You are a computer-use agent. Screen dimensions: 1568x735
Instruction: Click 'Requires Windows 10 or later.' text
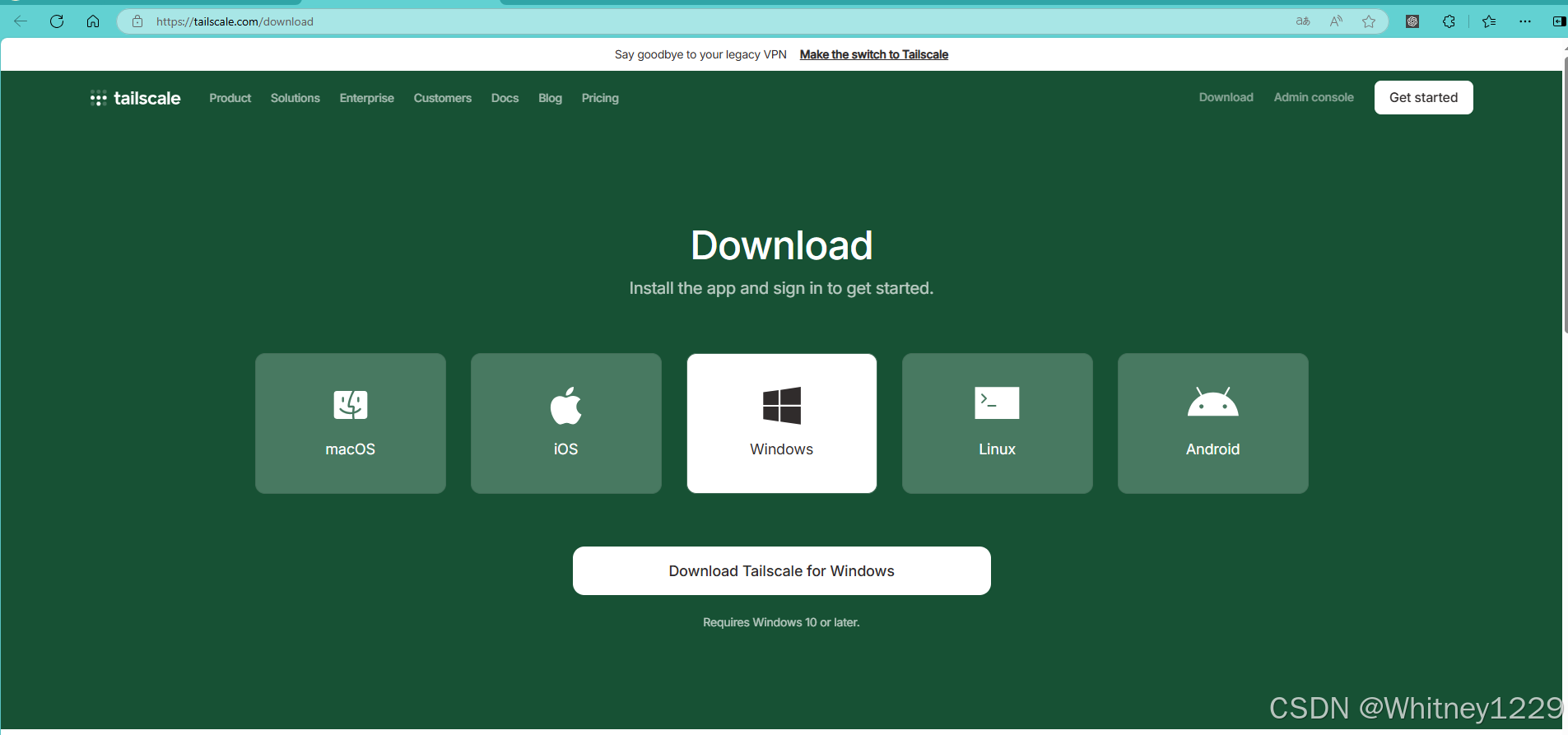click(x=781, y=622)
